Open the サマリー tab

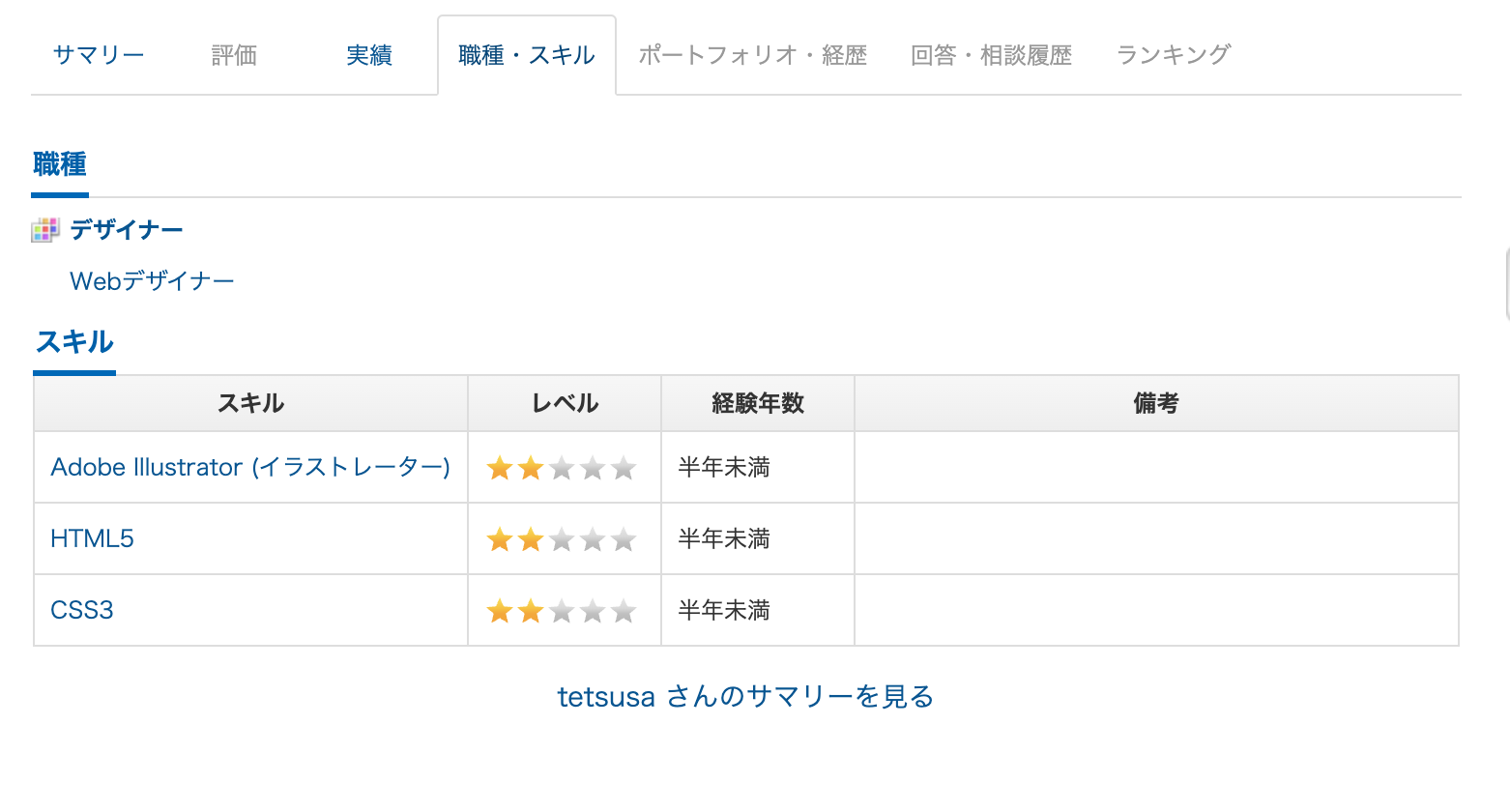(99, 55)
